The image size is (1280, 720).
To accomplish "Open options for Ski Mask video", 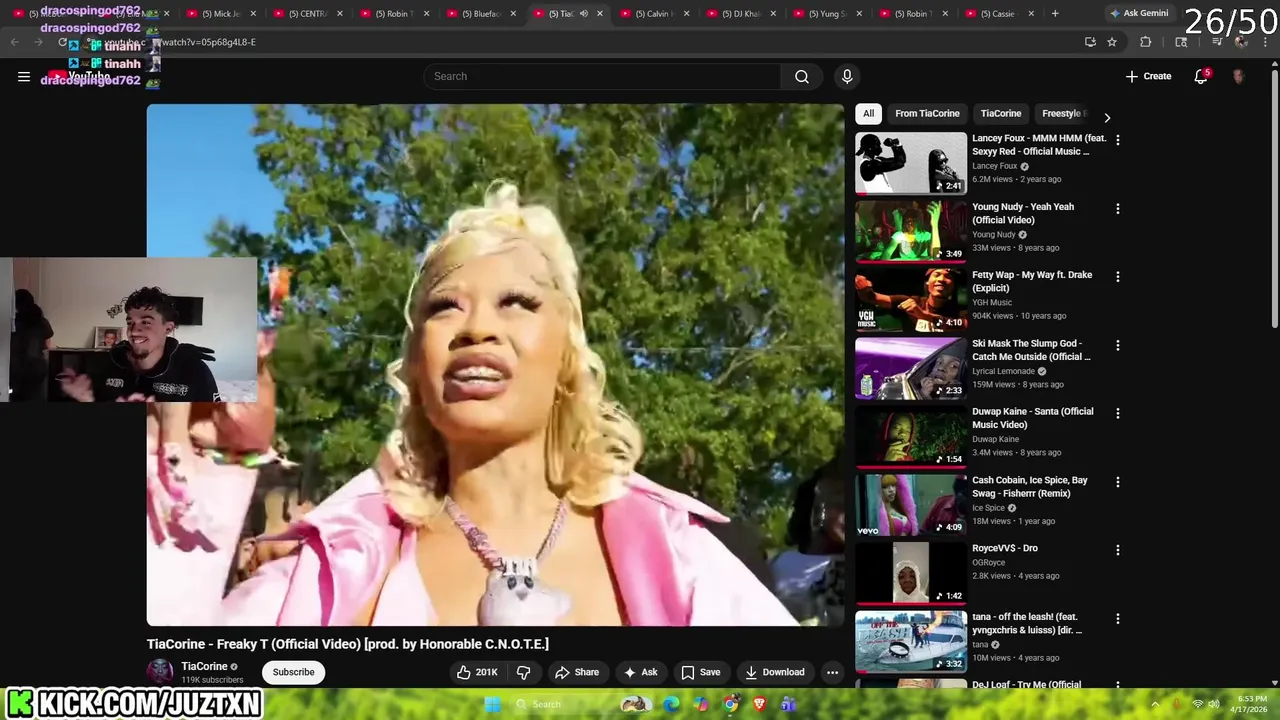I will 1118,345.
